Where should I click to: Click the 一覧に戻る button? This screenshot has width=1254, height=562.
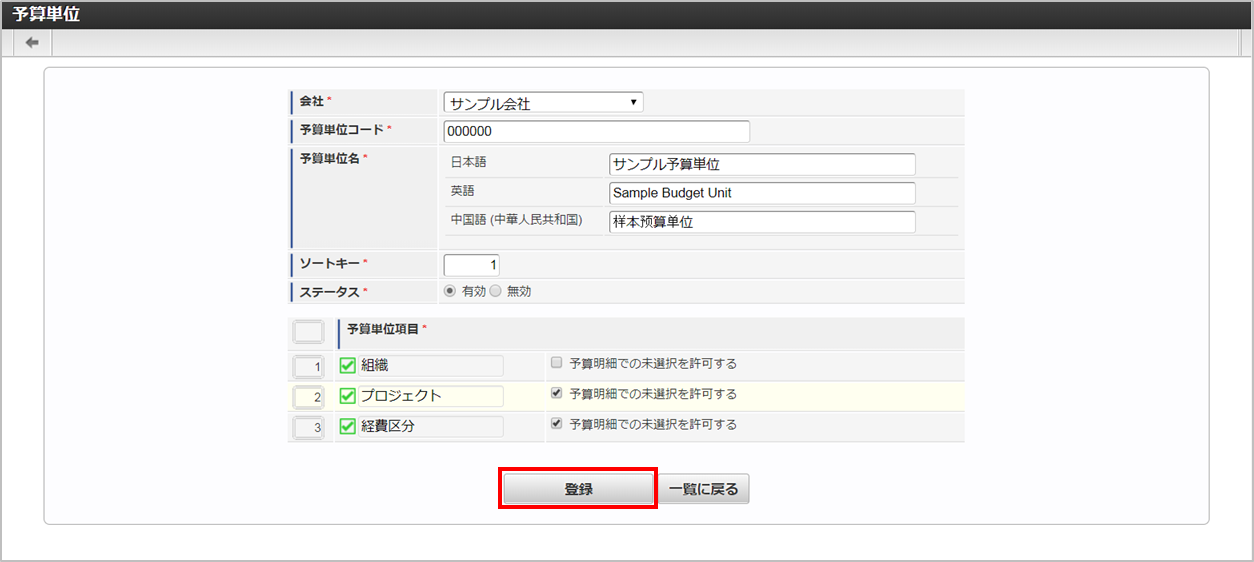[x=703, y=489]
